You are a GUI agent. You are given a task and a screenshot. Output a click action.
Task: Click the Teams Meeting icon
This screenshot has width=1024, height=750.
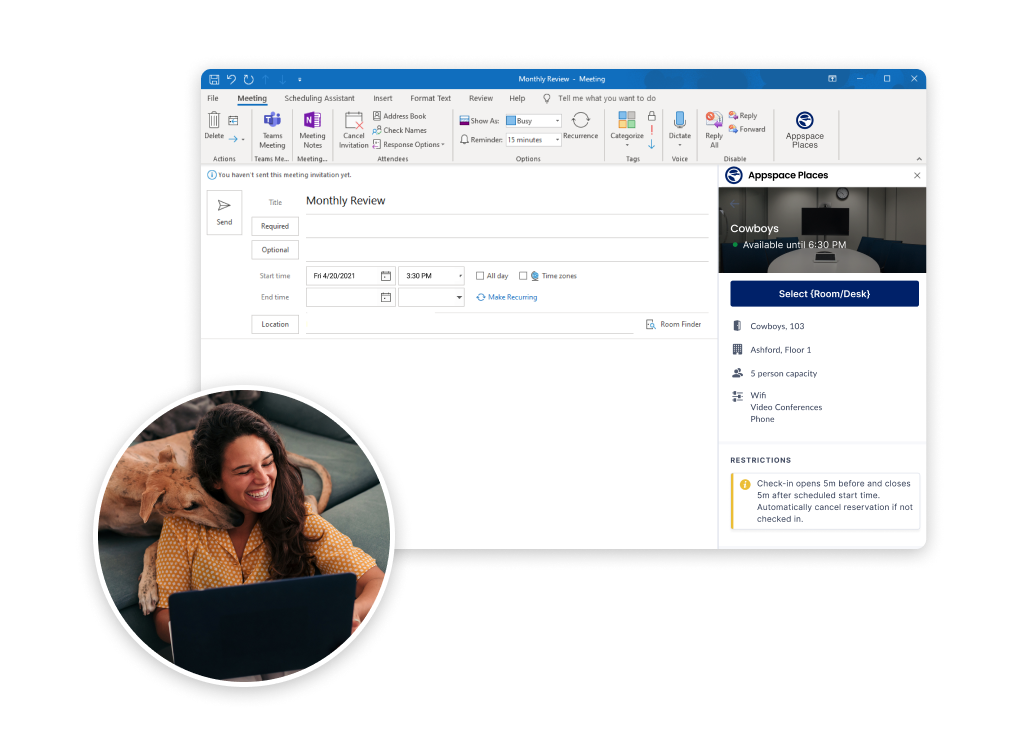tap(272, 120)
